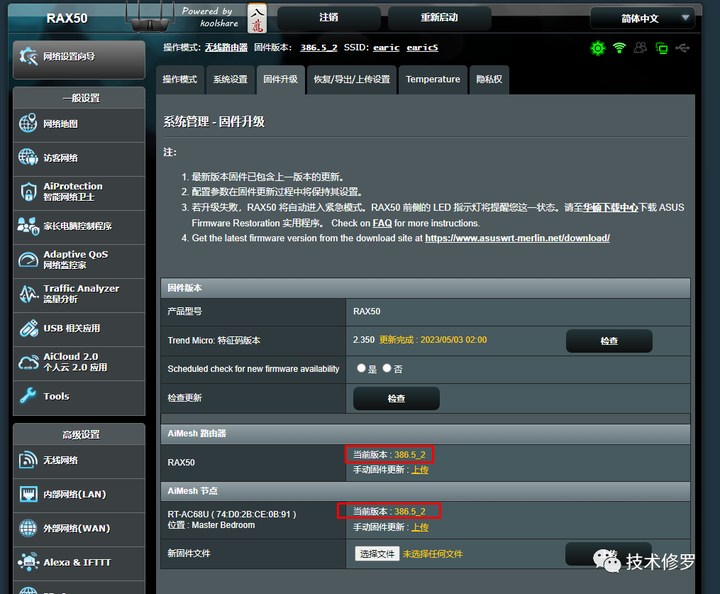Open AiProtection shield icon
720x594 pixels.
pos(28,191)
